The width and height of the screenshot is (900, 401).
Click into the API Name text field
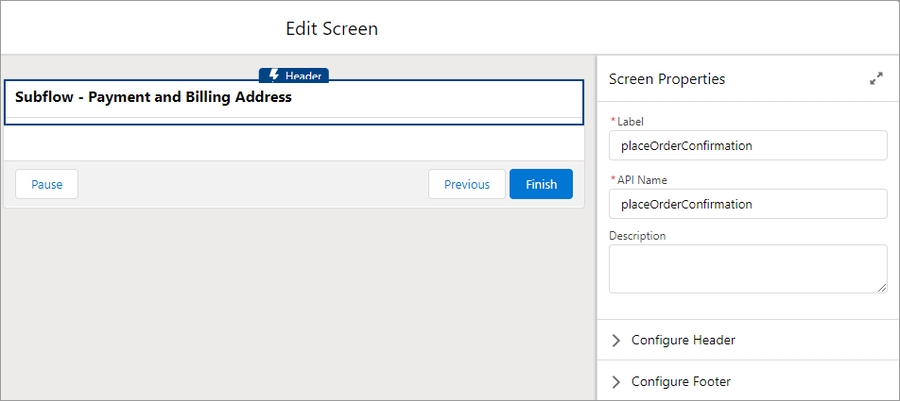point(747,204)
